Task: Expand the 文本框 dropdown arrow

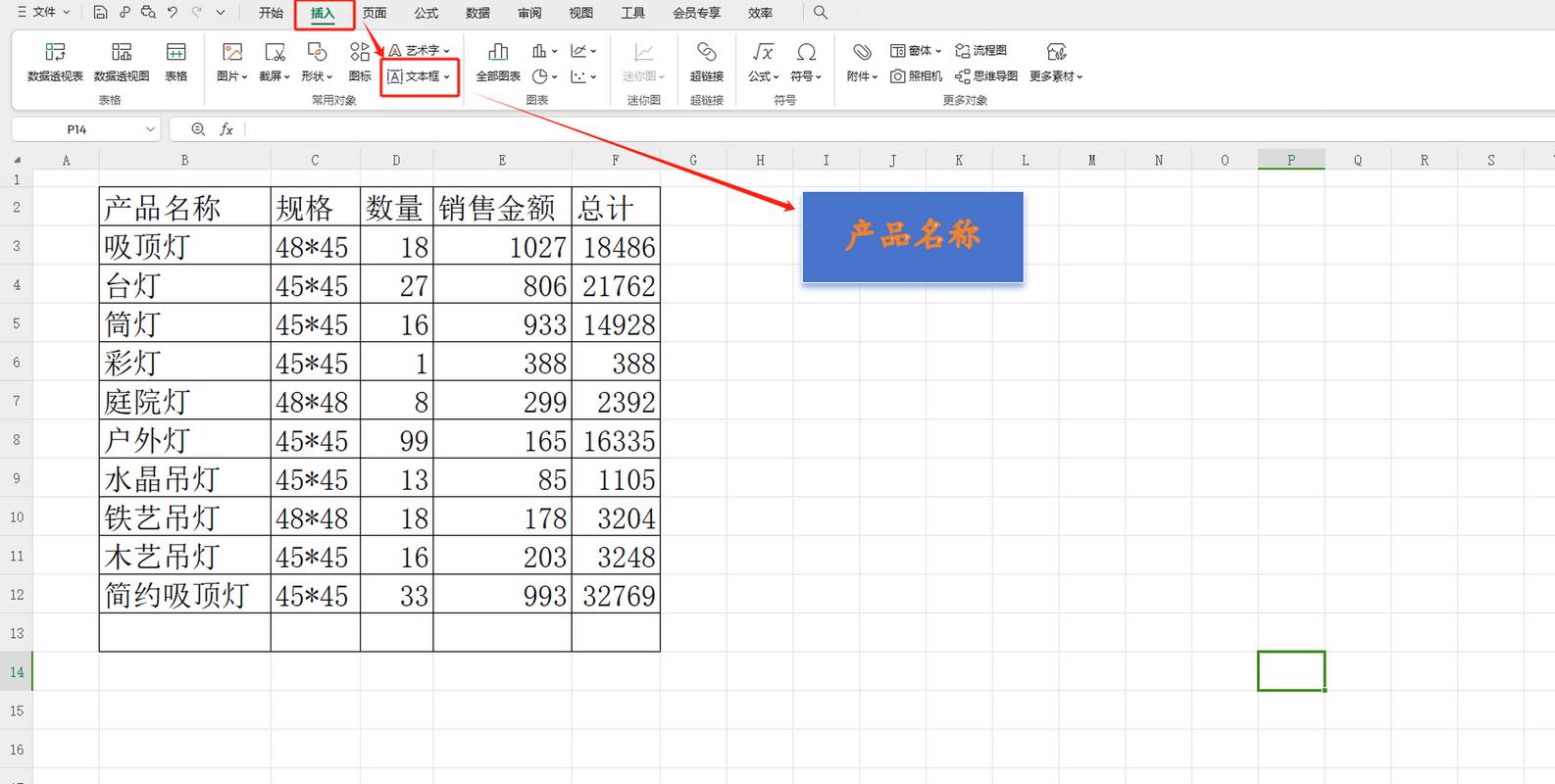Action: pyautogui.click(x=447, y=76)
